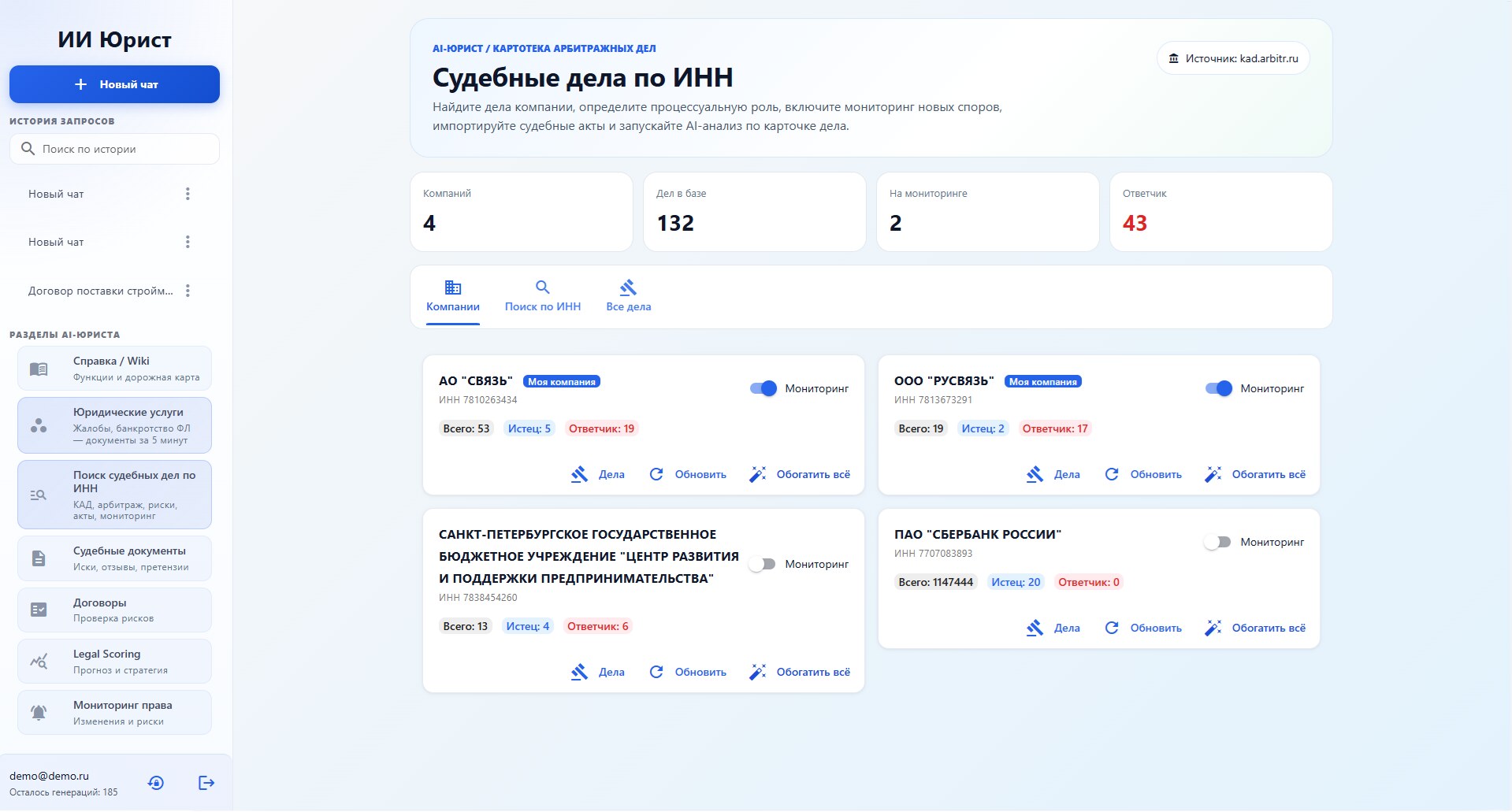The width and height of the screenshot is (1512, 812).
Task: Click the refresh icon in ООО "РУСВЯЗЬ" card
Action: tap(1112, 474)
